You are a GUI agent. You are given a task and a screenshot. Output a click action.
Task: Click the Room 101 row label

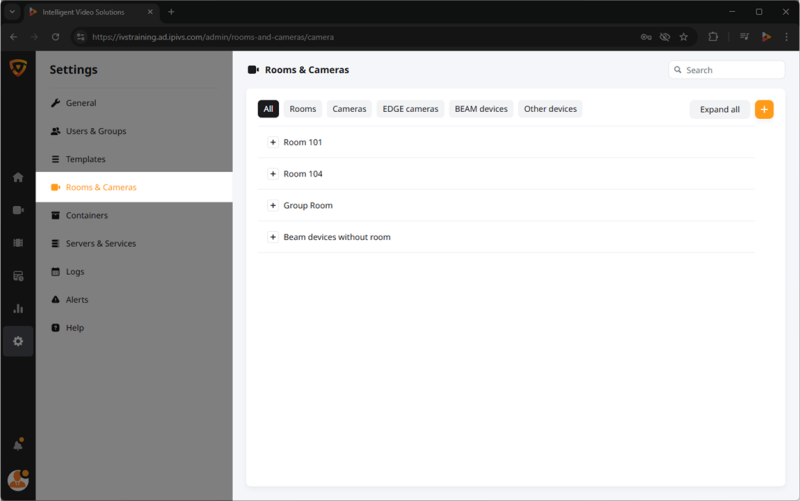point(303,142)
